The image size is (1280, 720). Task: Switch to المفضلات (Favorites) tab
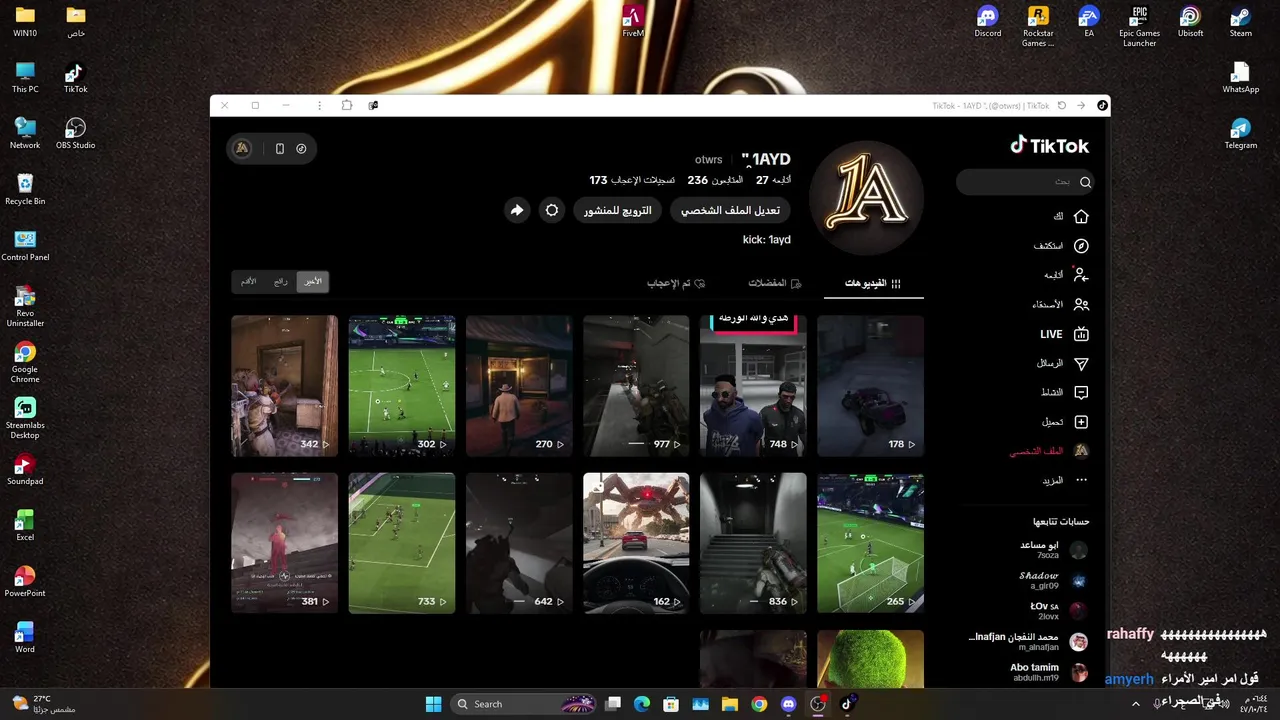click(775, 283)
